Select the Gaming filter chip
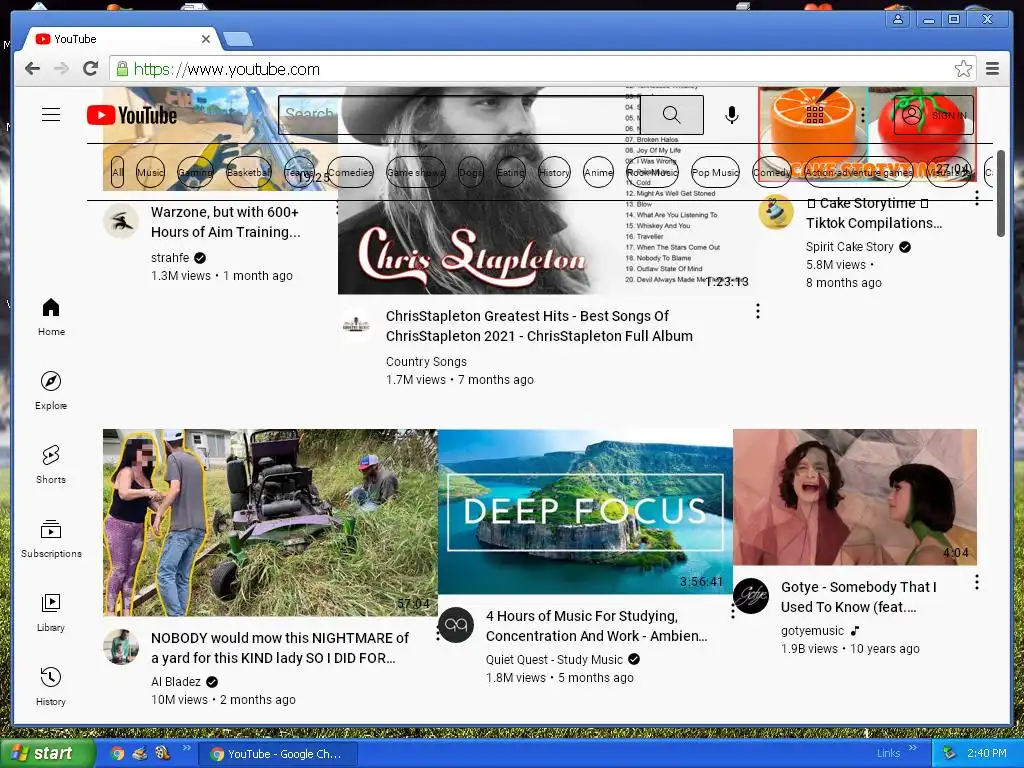Viewport: 1024px width, 768px height. [195, 172]
